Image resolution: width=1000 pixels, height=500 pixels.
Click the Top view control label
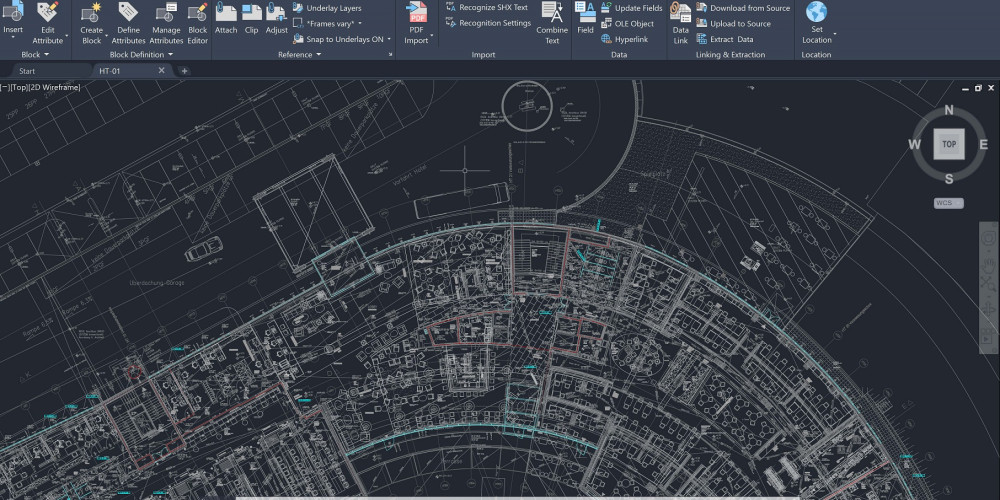click(19, 87)
